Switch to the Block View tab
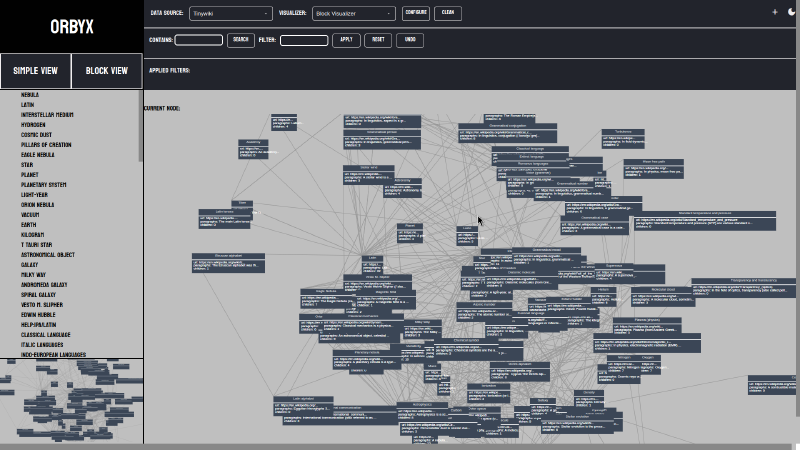 107,71
